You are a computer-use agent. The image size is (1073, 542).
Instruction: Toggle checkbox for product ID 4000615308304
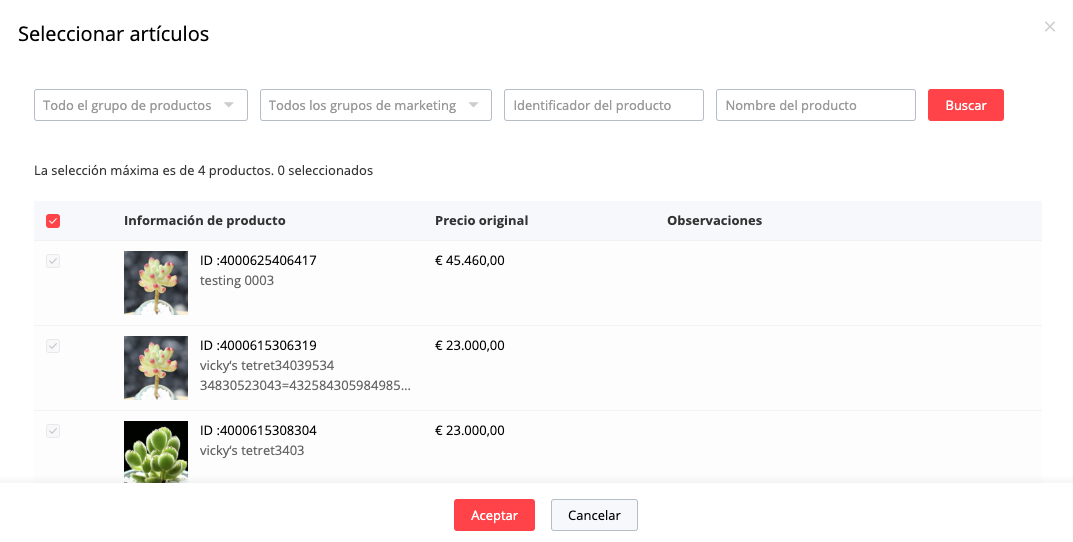[53, 431]
